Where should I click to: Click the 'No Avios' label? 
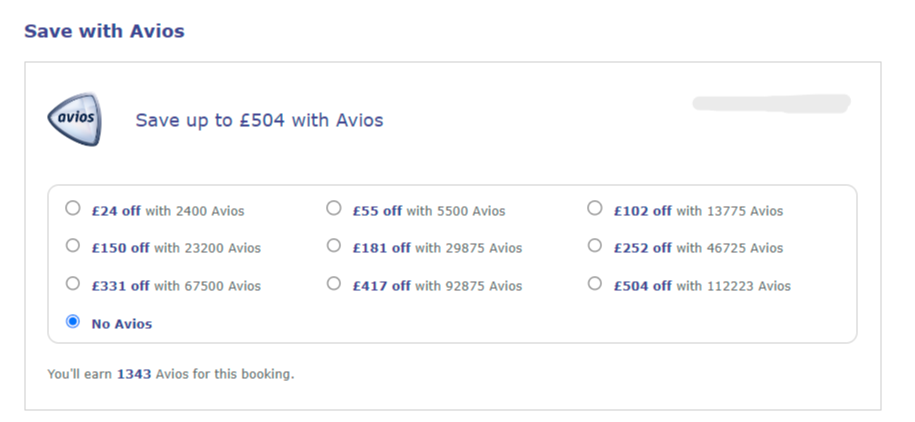[122, 324]
